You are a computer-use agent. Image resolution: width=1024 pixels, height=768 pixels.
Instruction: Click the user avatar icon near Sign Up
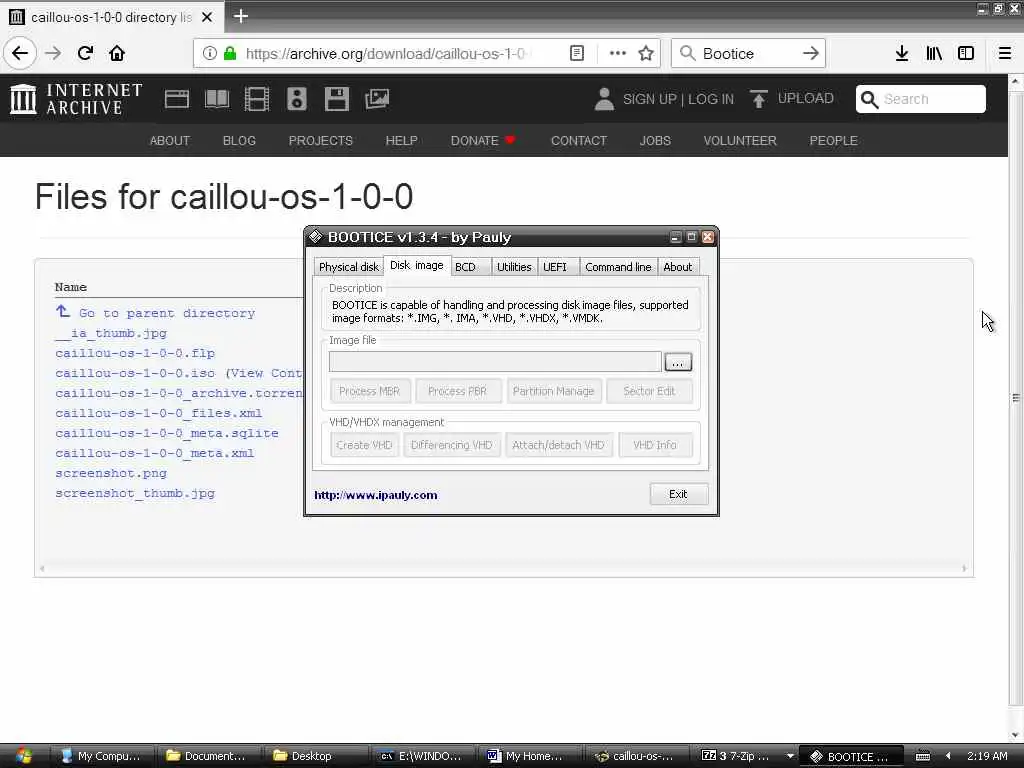click(x=604, y=99)
